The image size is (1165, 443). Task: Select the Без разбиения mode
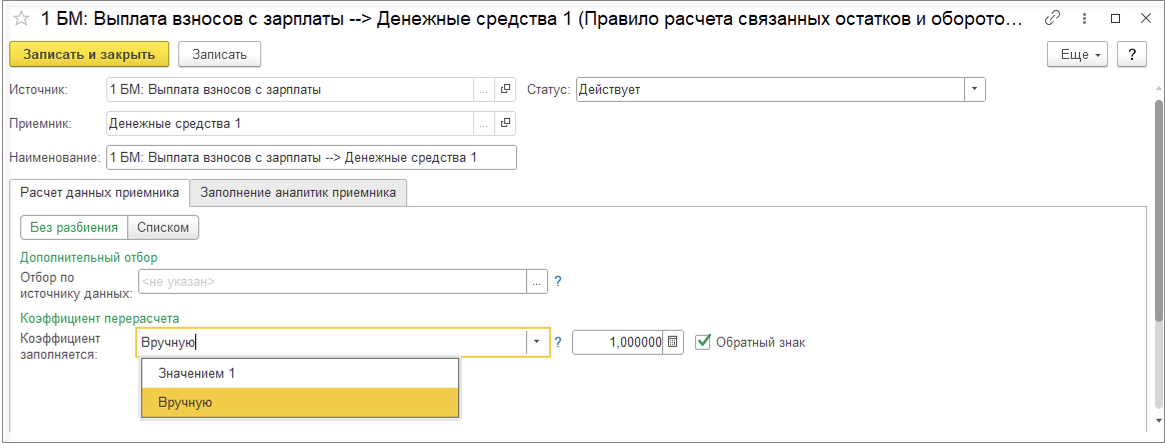click(x=74, y=228)
